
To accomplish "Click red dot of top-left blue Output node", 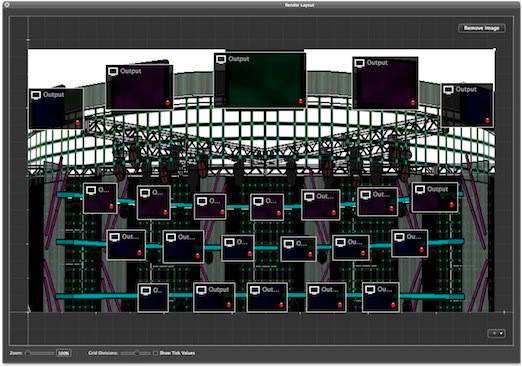I will coord(77,123).
